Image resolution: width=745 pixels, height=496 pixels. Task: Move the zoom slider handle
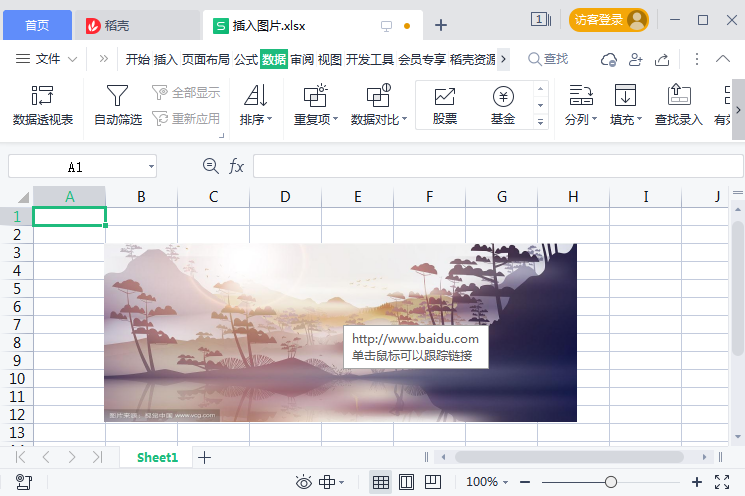(x=611, y=482)
